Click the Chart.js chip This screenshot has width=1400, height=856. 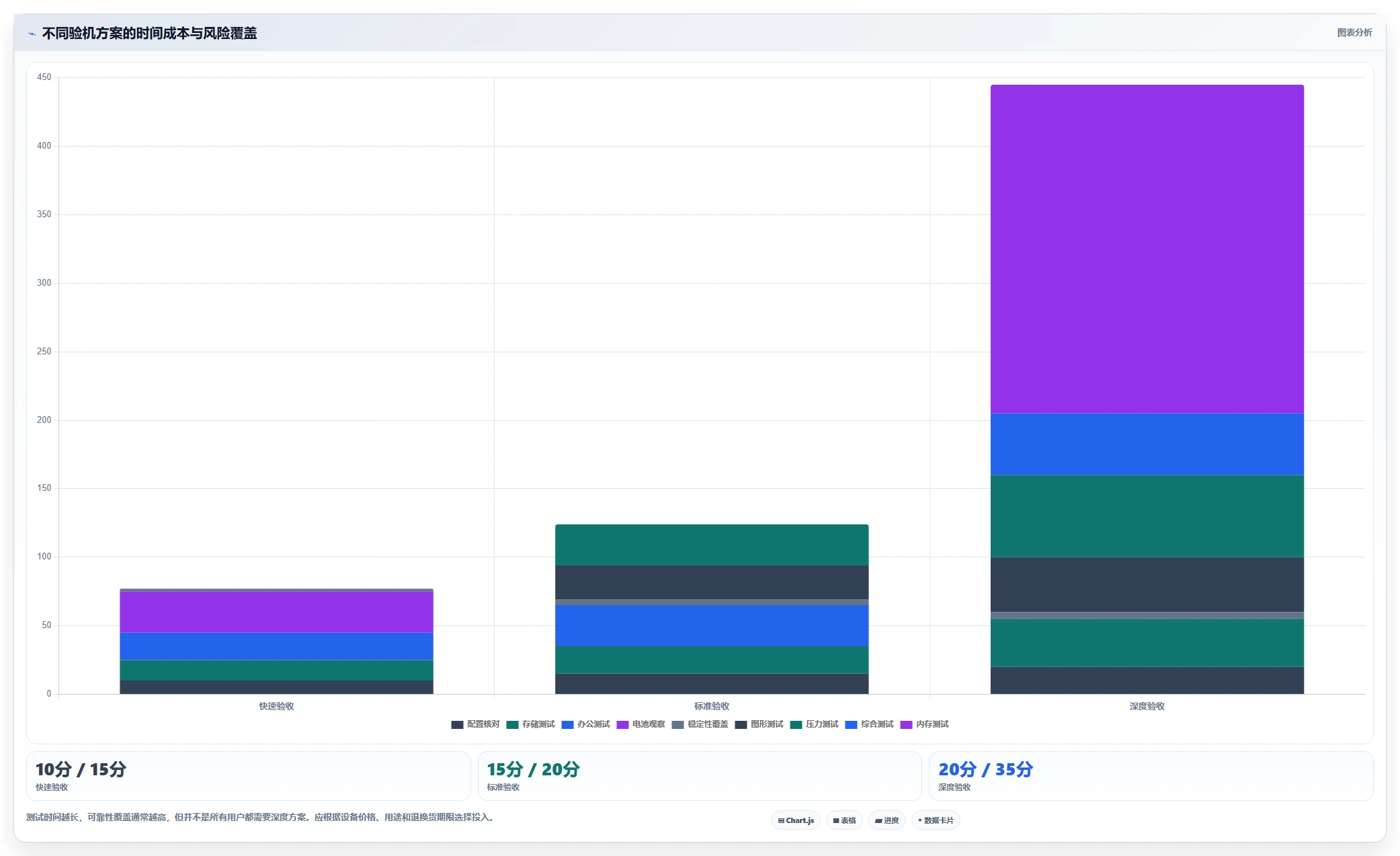[796, 820]
